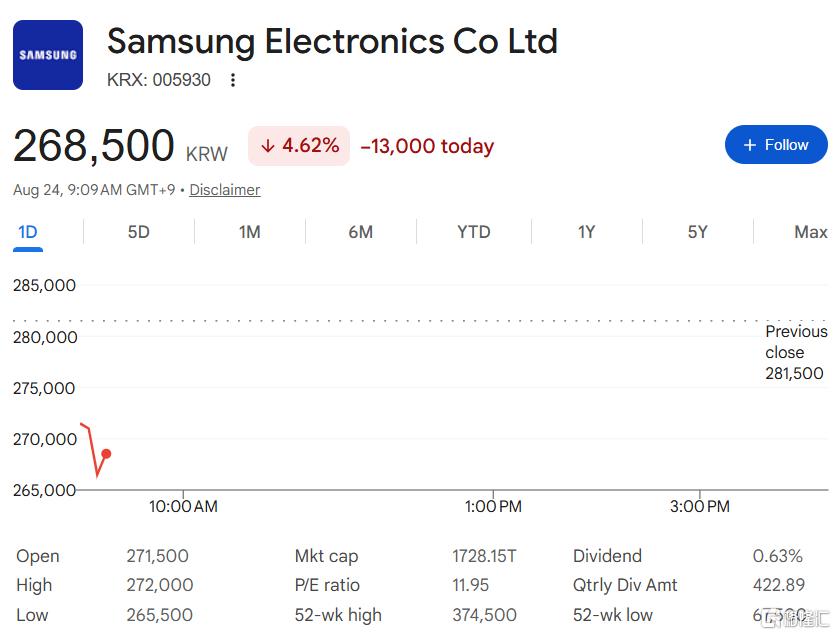Open the three-dot more options menu

coord(232,80)
